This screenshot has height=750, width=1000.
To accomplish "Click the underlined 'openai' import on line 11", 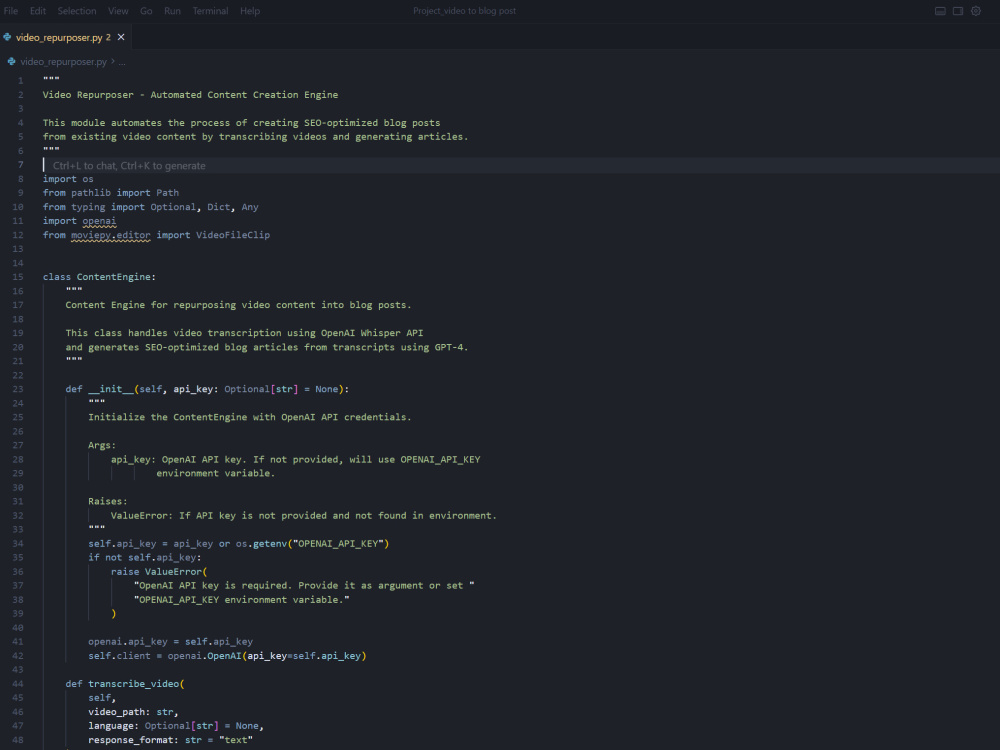I will [x=99, y=221].
